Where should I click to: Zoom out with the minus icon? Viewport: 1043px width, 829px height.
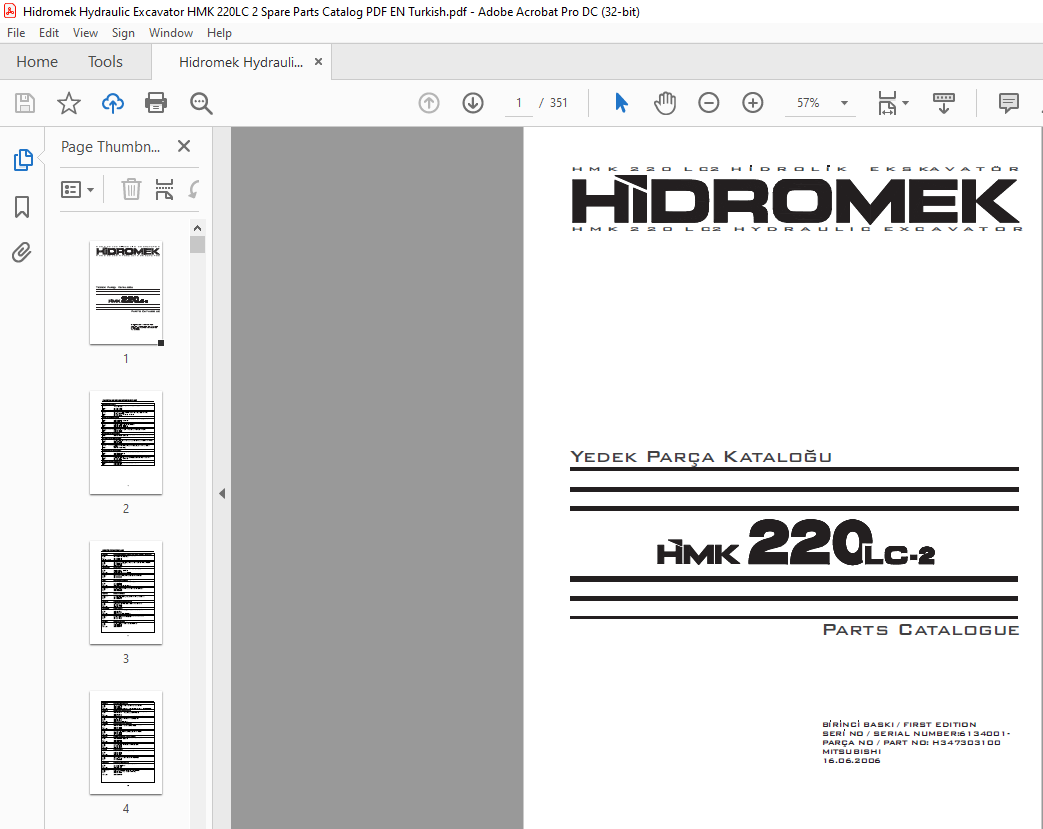708,103
